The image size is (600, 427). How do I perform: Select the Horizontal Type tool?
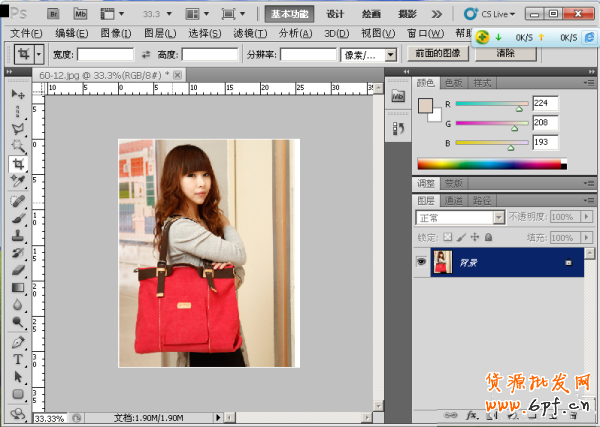[18, 359]
